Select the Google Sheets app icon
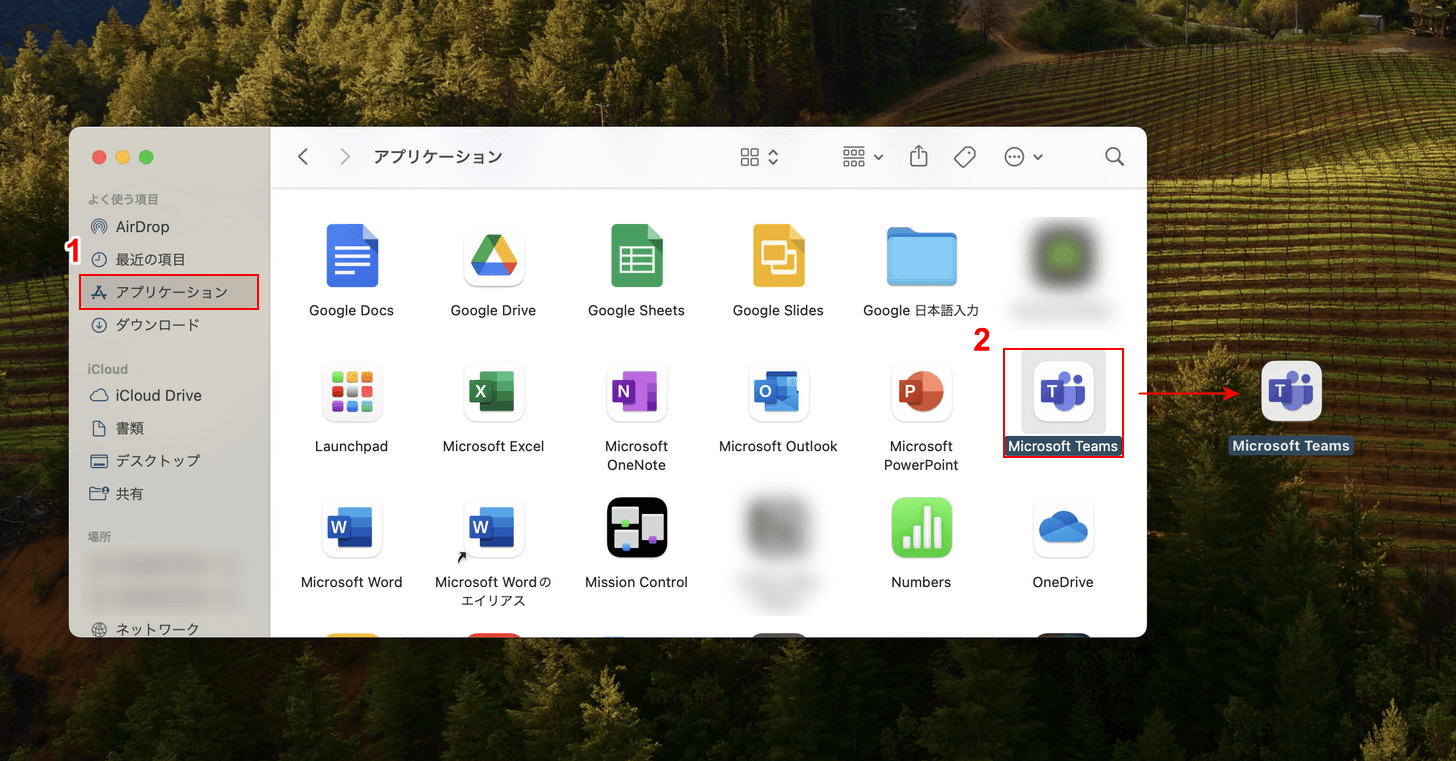This screenshot has width=1456, height=761. tap(637, 256)
